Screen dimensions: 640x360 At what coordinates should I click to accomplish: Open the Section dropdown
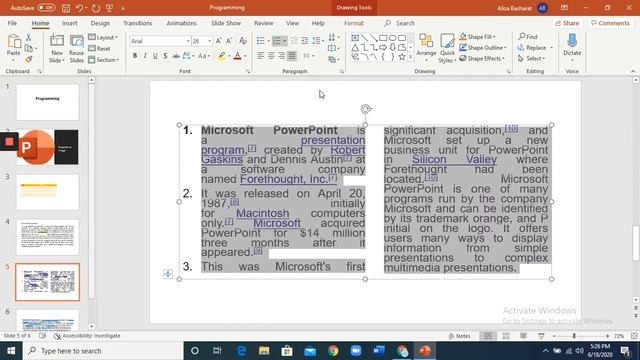coord(104,60)
